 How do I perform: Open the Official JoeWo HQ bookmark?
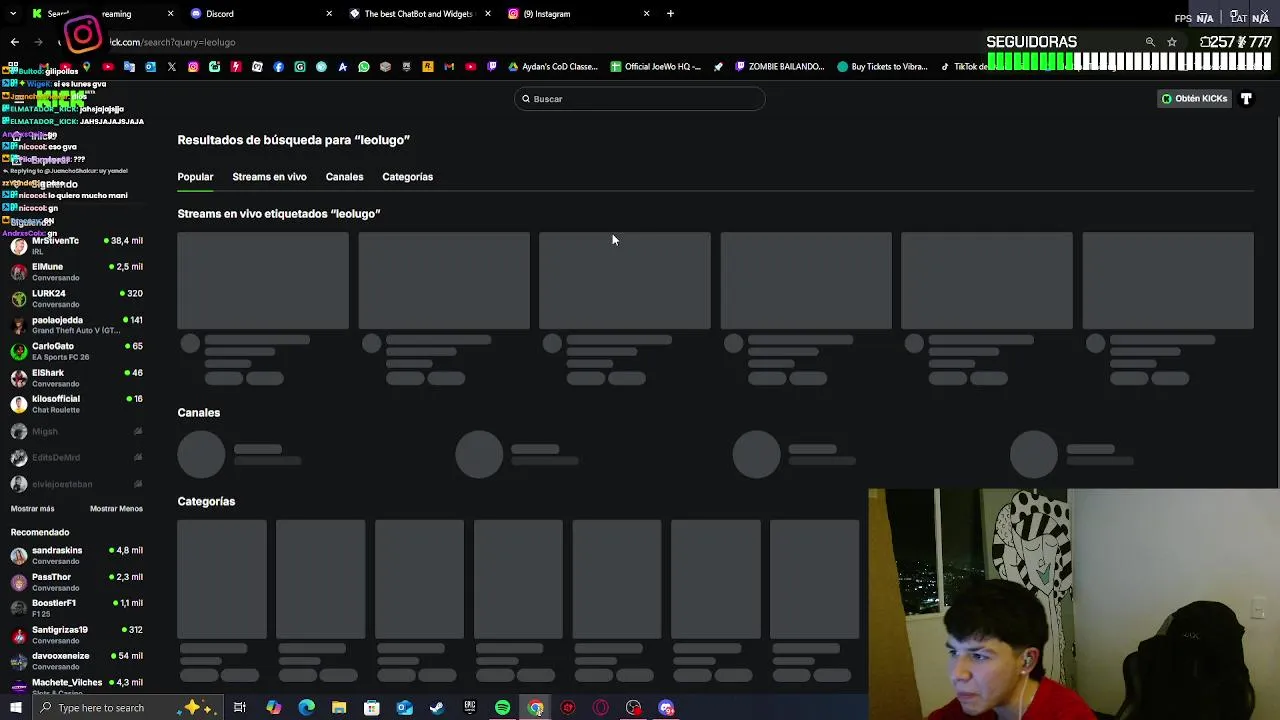655,67
